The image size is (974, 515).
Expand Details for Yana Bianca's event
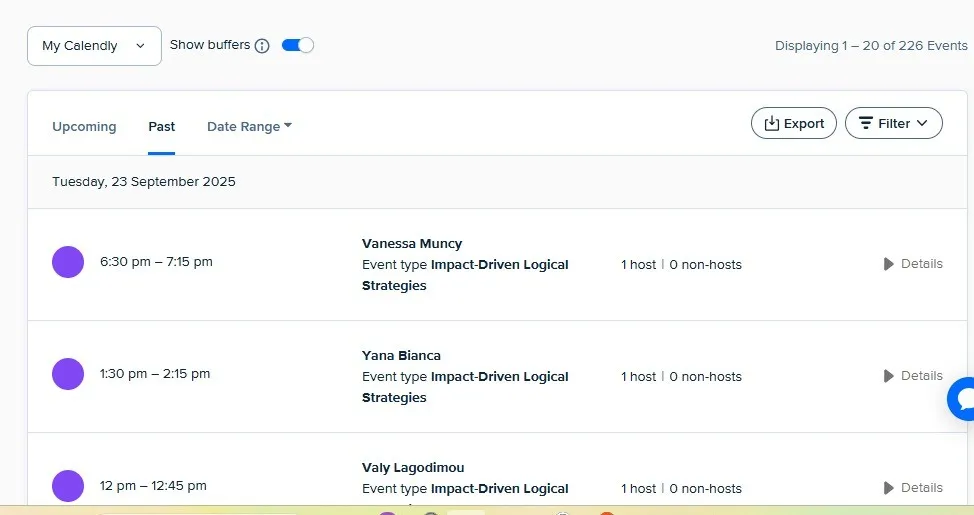point(912,376)
